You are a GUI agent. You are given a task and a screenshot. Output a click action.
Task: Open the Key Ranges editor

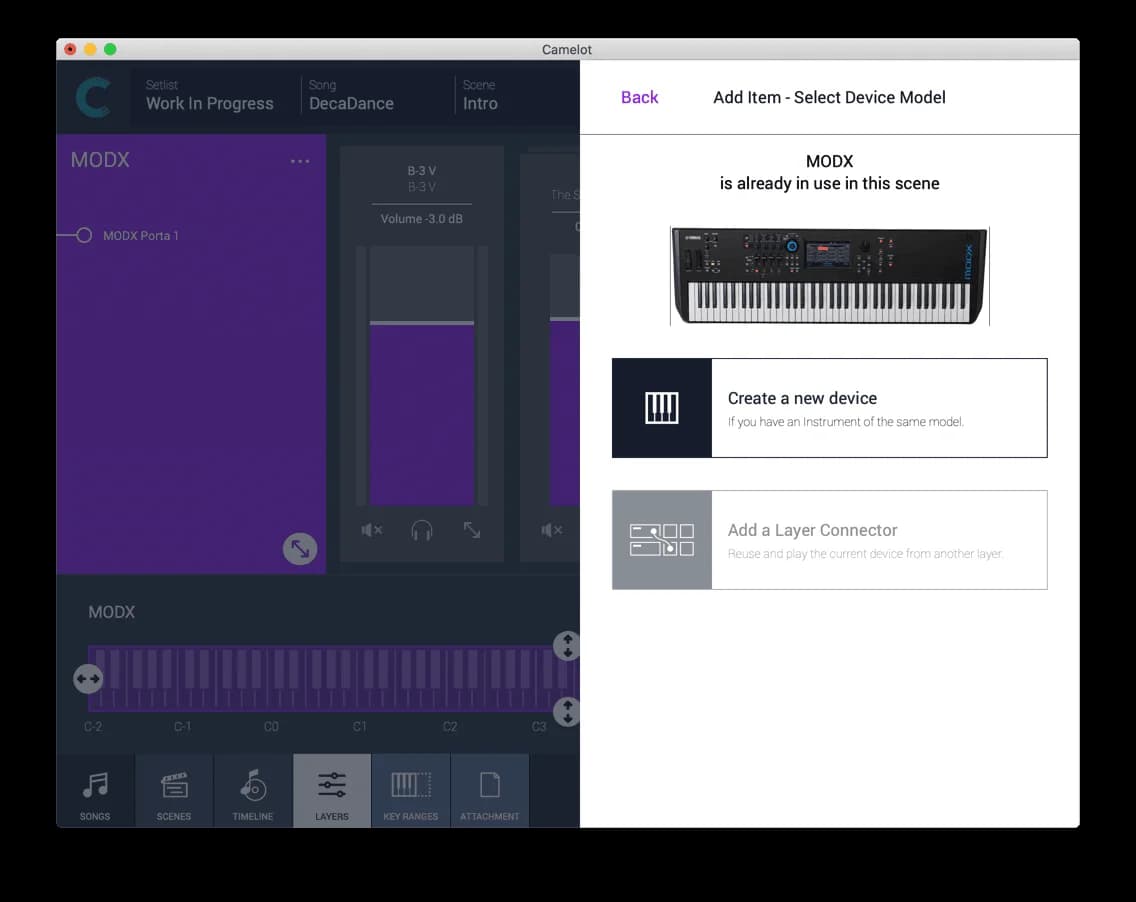point(410,790)
